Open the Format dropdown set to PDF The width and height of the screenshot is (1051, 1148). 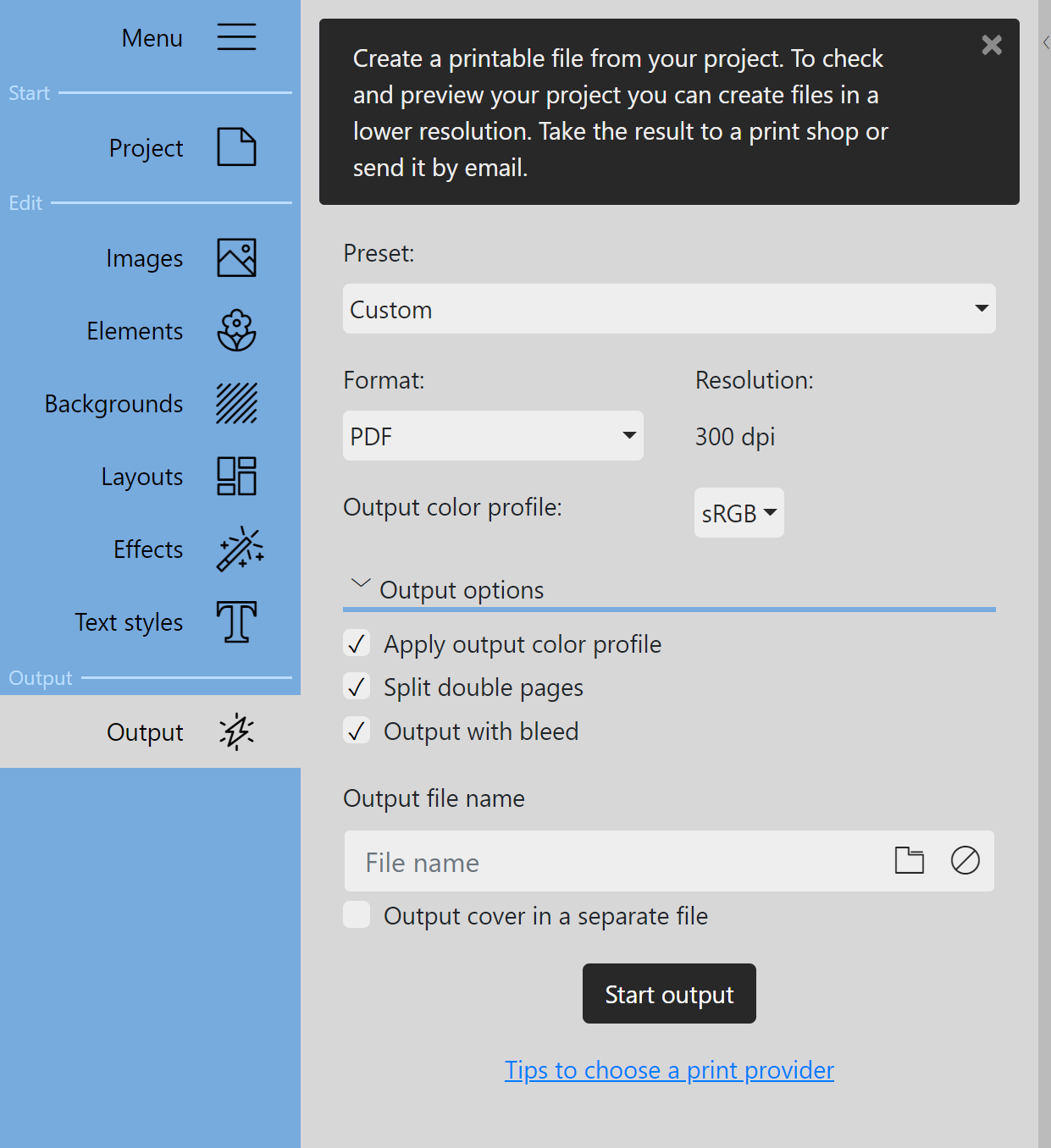click(x=493, y=435)
